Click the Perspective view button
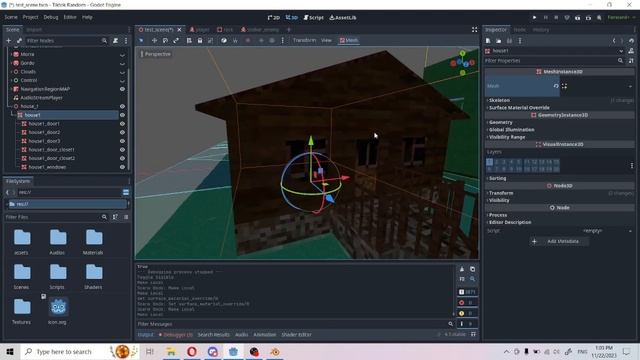 click(x=156, y=54)
